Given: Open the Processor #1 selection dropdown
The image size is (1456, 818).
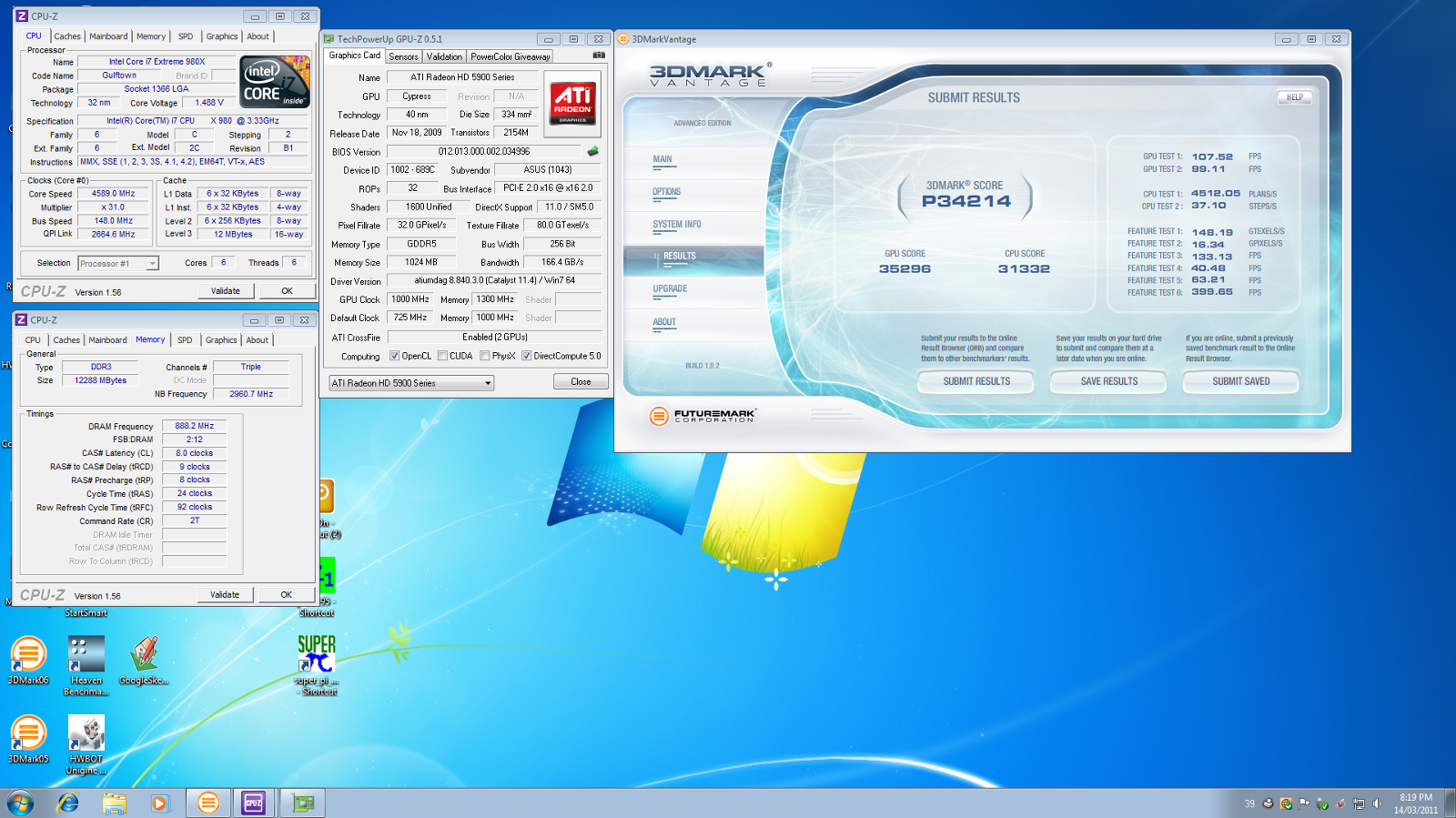Looking at the screenshot, I should (118, 263).
